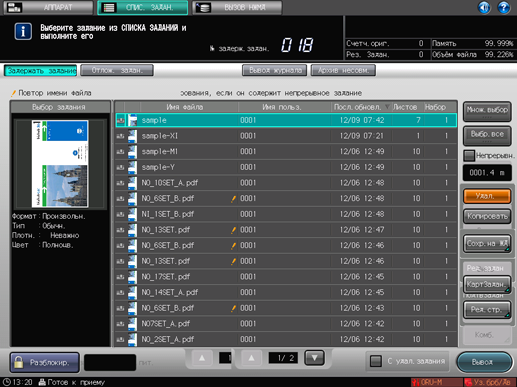Click the 12/09 07:42 timestamp cell
517x387 pixels.
point(362,120)
